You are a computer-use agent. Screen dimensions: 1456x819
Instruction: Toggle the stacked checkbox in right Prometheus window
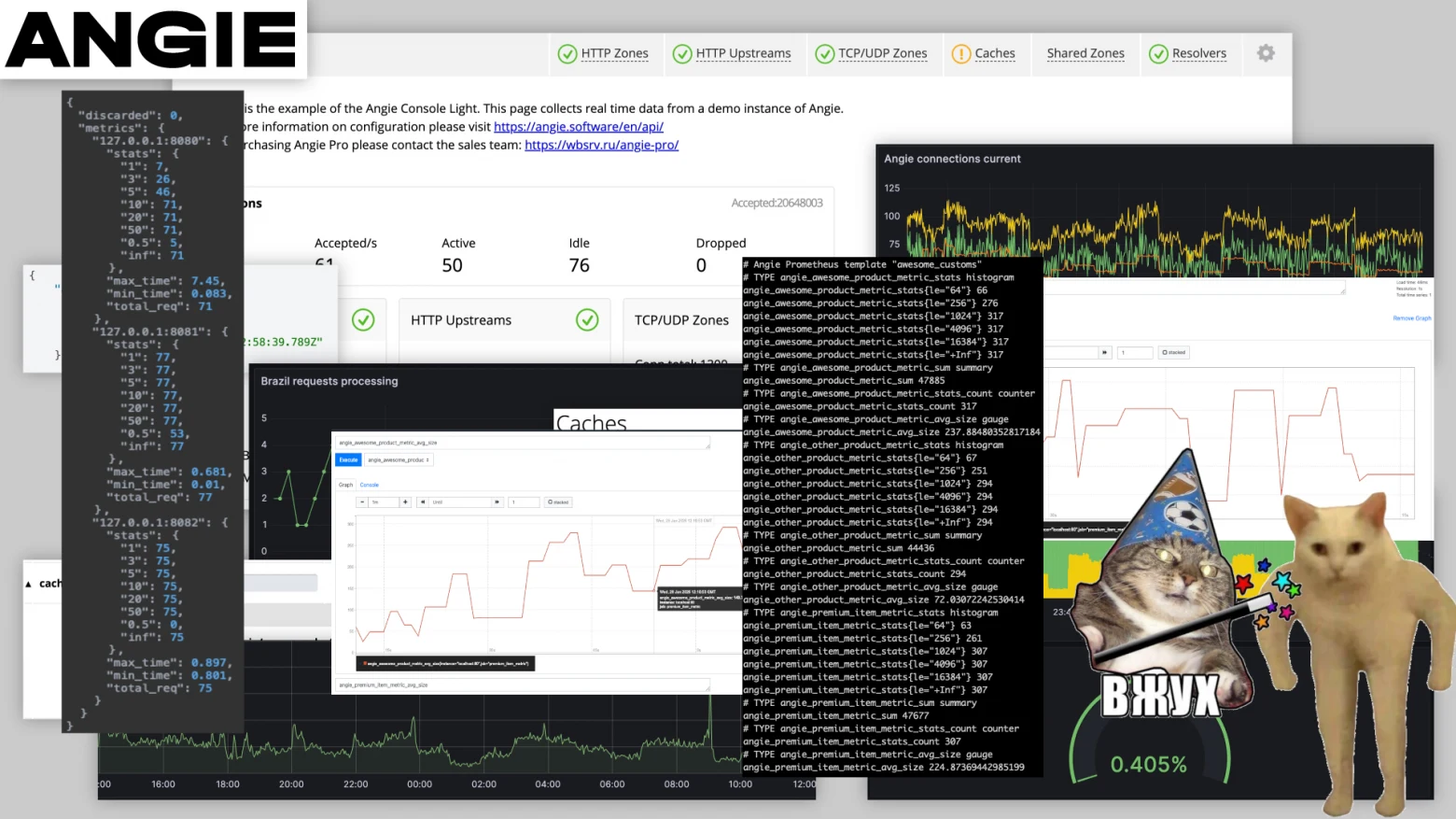(x=1173, y=352)
